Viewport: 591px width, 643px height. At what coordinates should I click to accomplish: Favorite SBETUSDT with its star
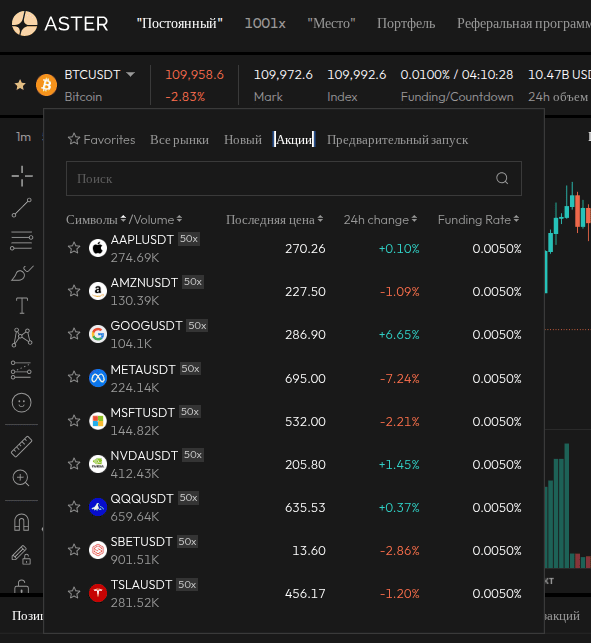74,550
